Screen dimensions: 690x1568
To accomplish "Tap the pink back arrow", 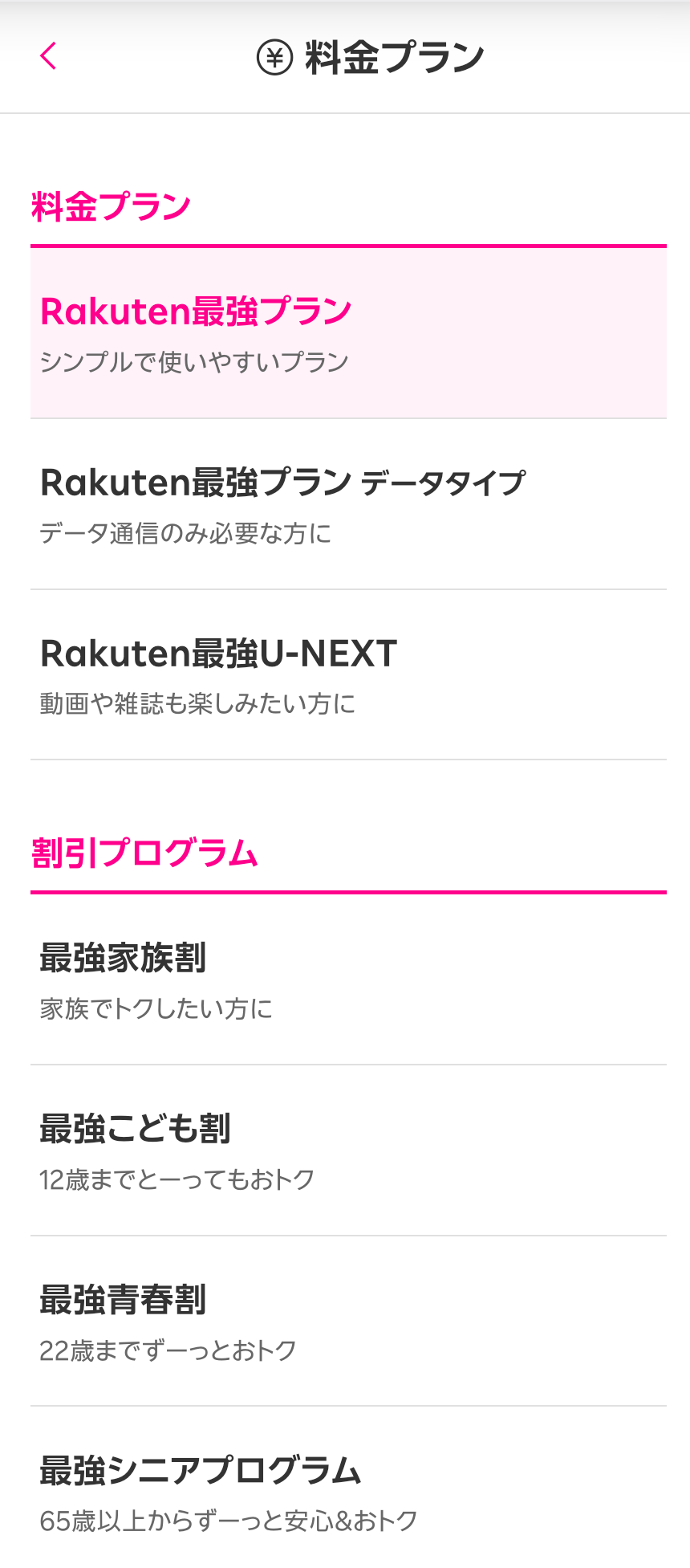I will [x=48, y=56].
